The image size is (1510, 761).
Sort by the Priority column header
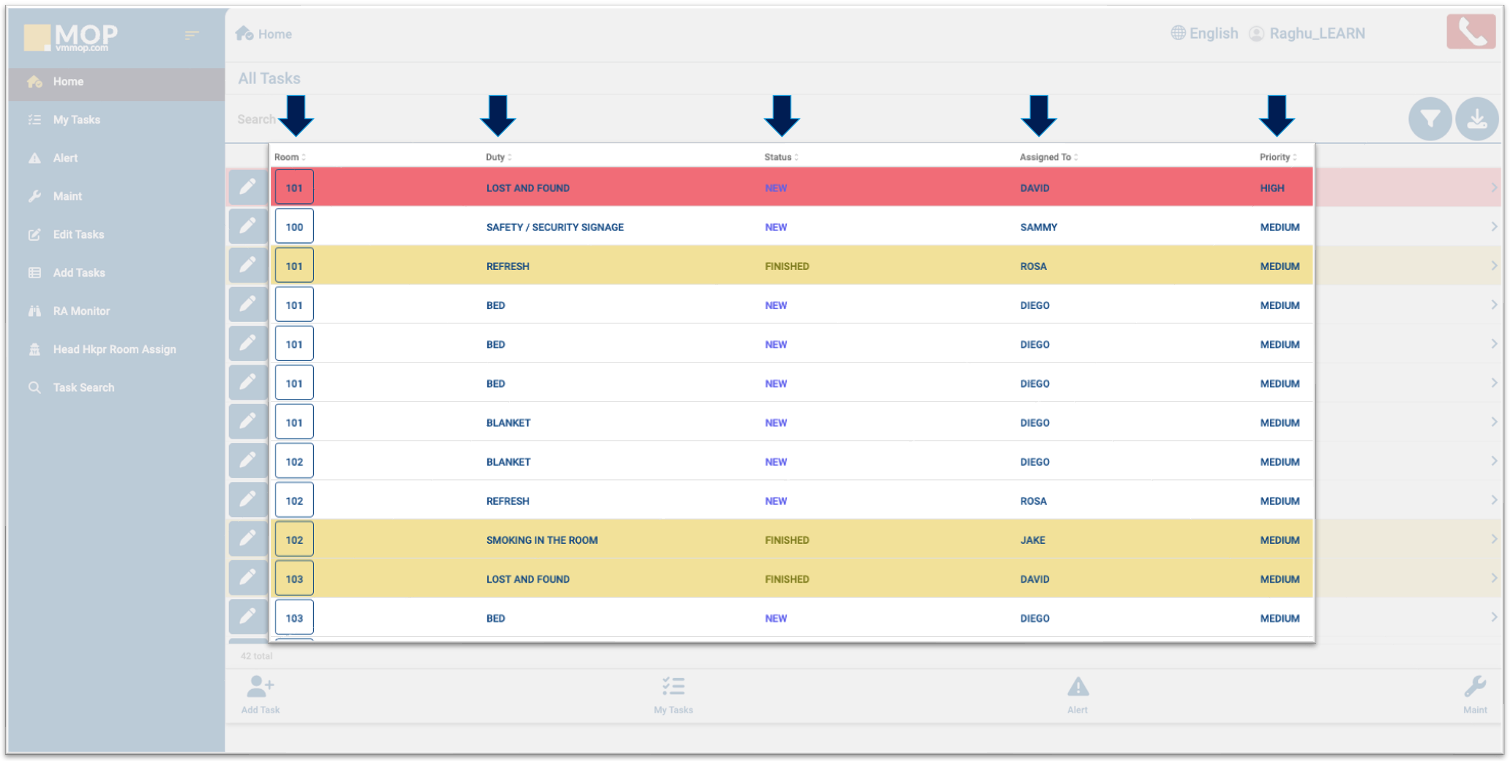click(x=1277, y=157)
